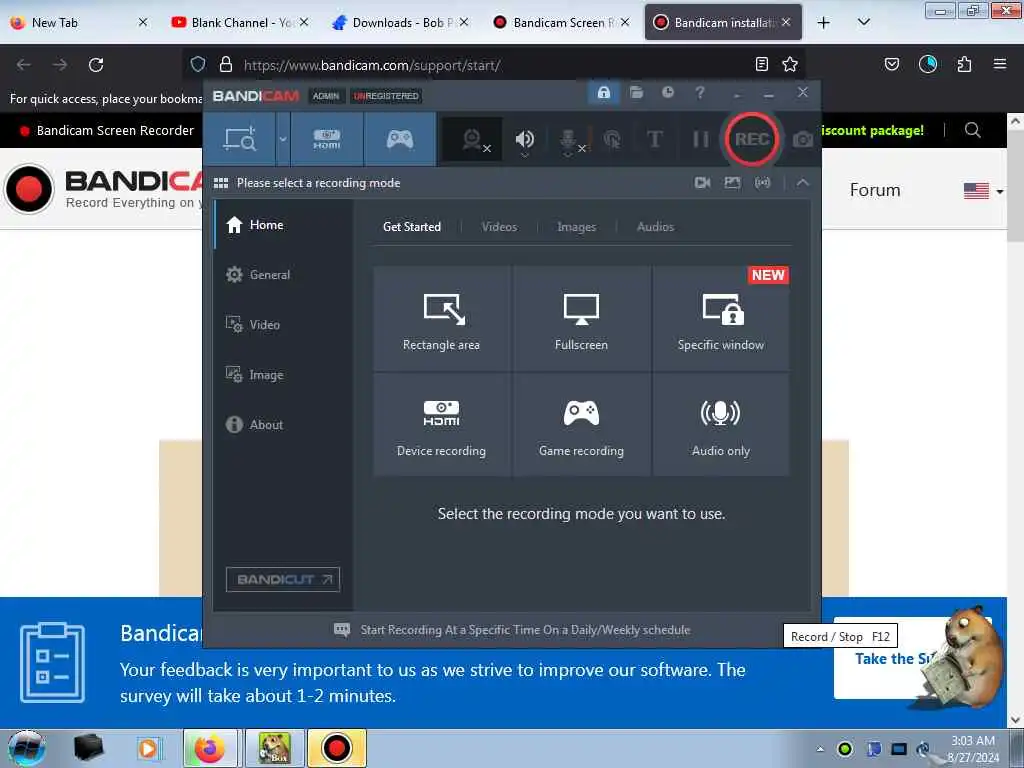The image size is (1024, 768).
Task: Open Home in the sidebar
Action: coord(283,225)
